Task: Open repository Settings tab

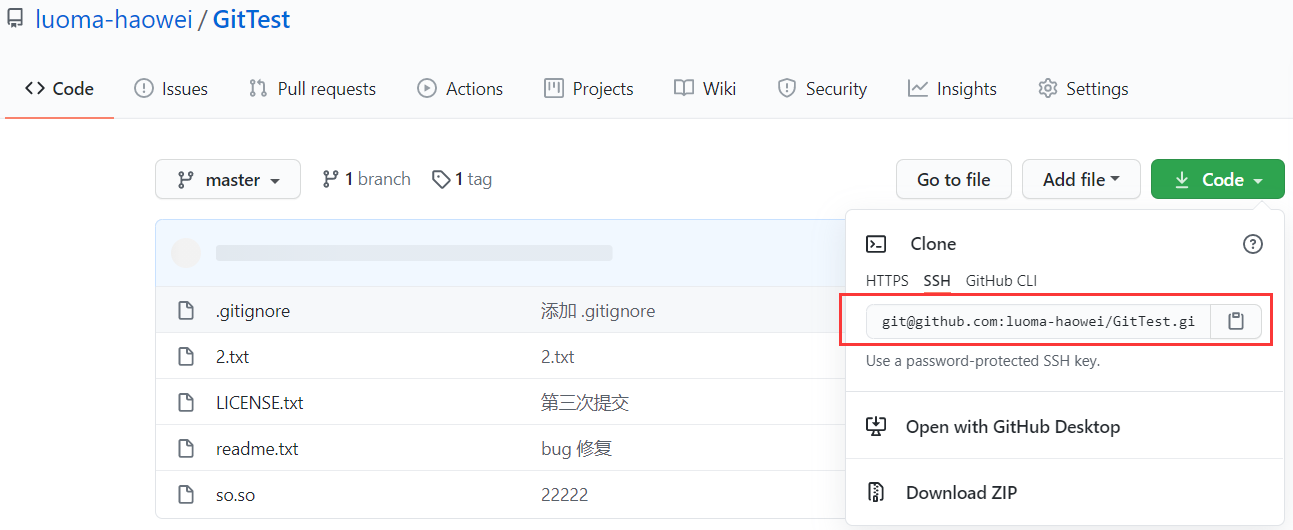Action: [1083, 89]
